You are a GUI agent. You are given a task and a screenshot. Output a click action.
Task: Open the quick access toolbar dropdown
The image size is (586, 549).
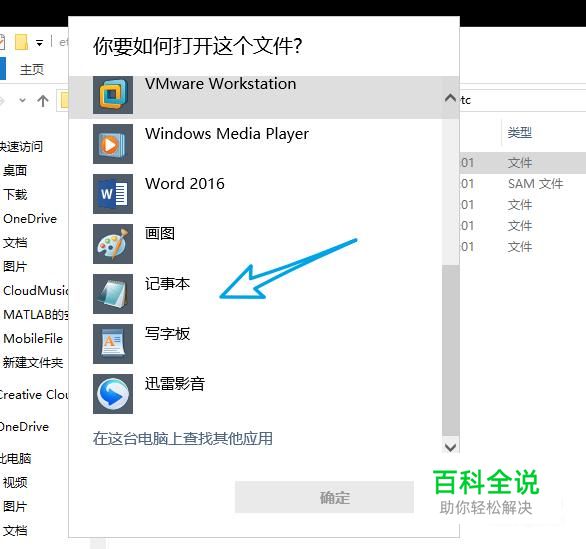point(39,43)
